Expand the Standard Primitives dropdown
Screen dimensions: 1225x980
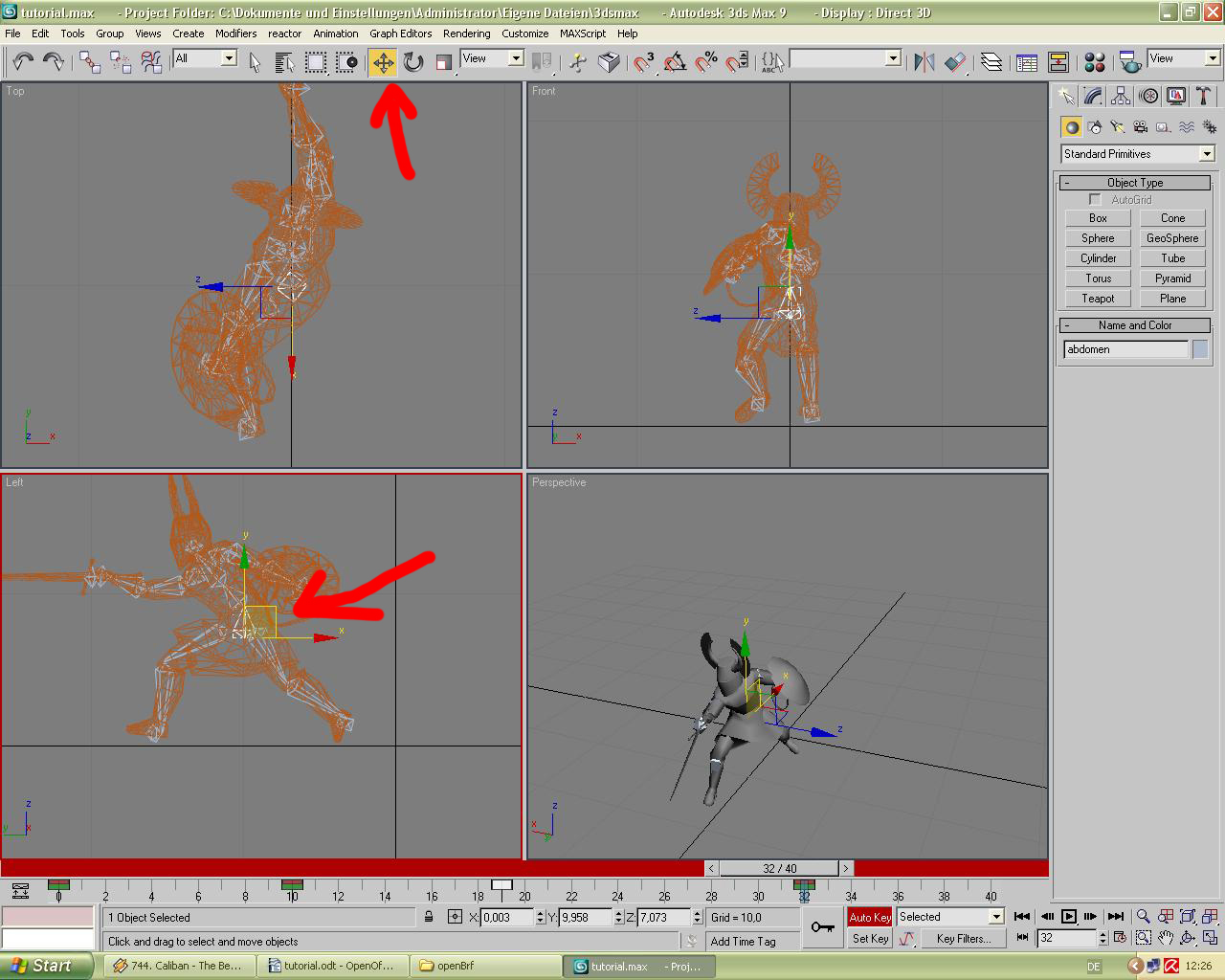(1207, 154)
